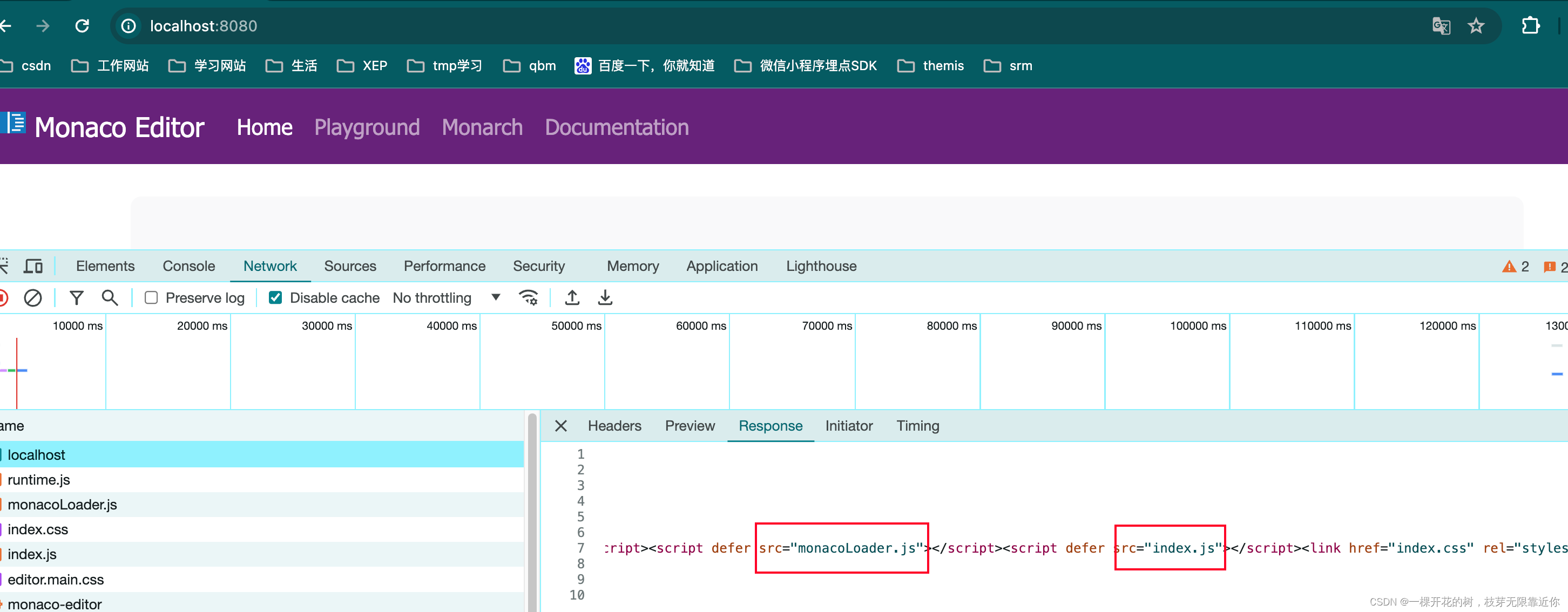Open the Memory tab
Image resolution: width=1568 pixels, height=612 pixels.
(633, 266)
